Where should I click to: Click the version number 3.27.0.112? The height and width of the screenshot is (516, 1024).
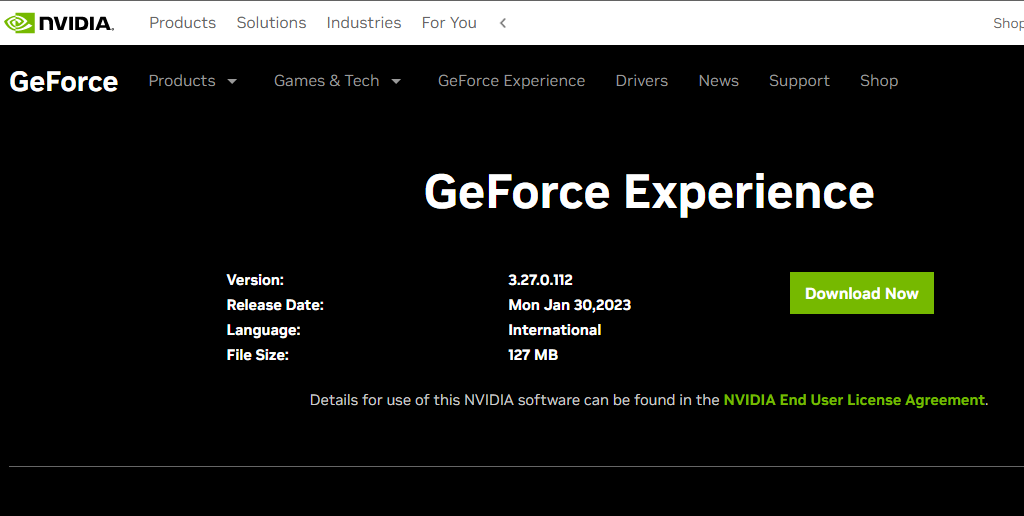point(540,280)
